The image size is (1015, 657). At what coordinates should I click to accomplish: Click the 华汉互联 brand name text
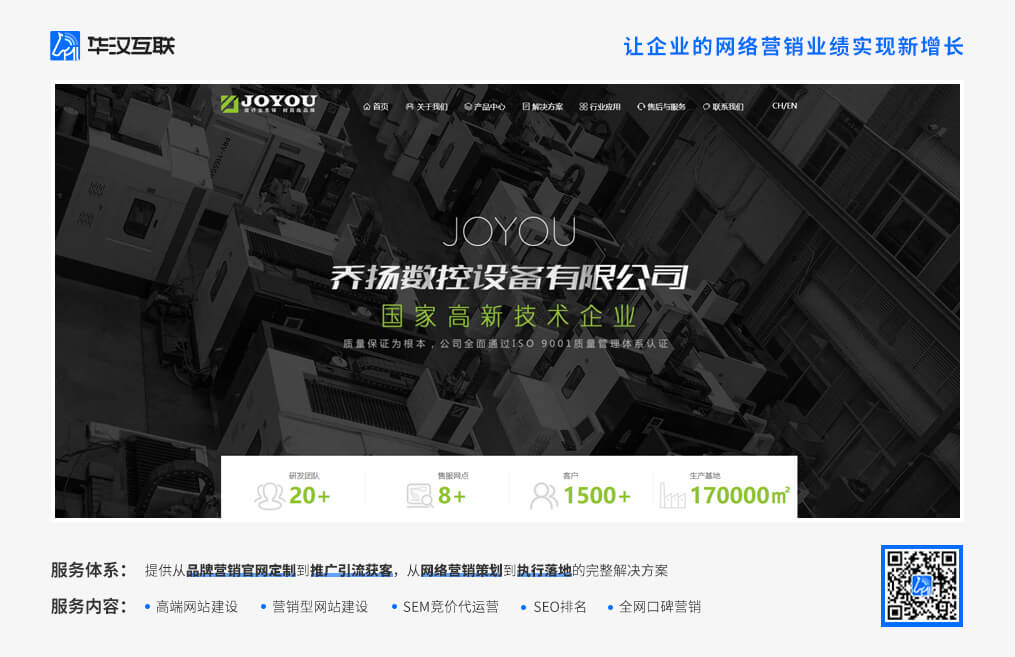click(131, 46)
